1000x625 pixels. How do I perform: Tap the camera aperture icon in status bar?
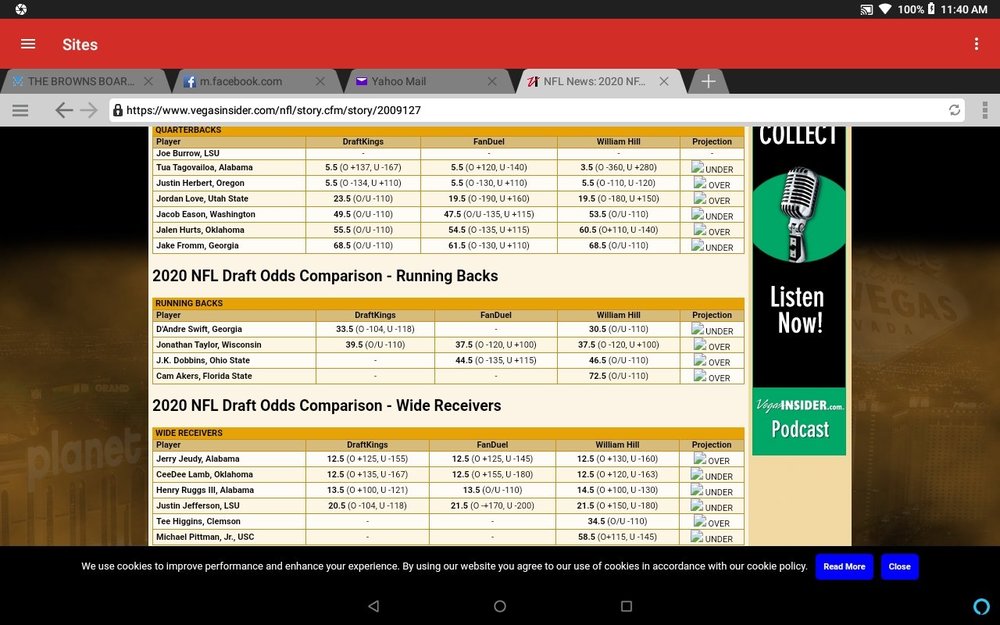(21, 9)
